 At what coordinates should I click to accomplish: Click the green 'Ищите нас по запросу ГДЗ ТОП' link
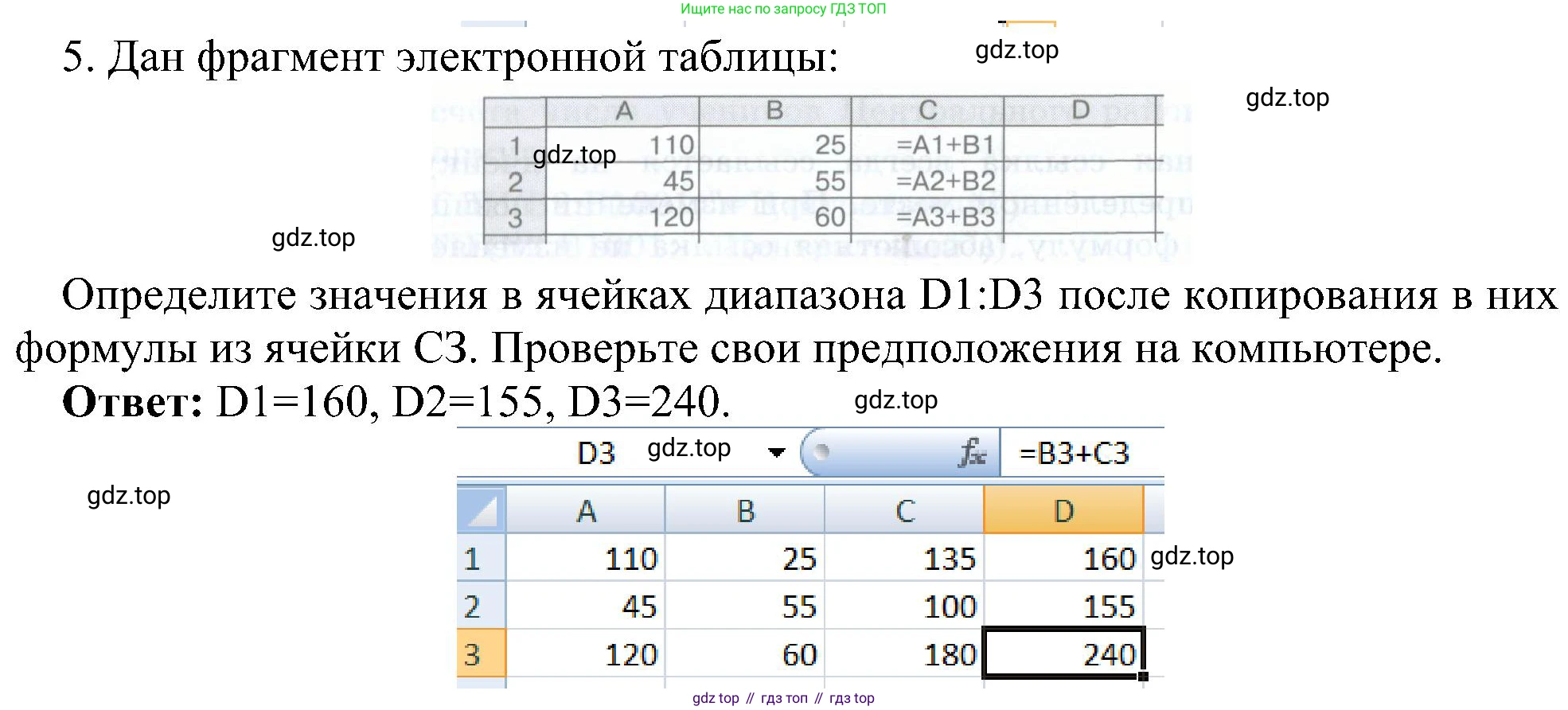pos(782,9)
